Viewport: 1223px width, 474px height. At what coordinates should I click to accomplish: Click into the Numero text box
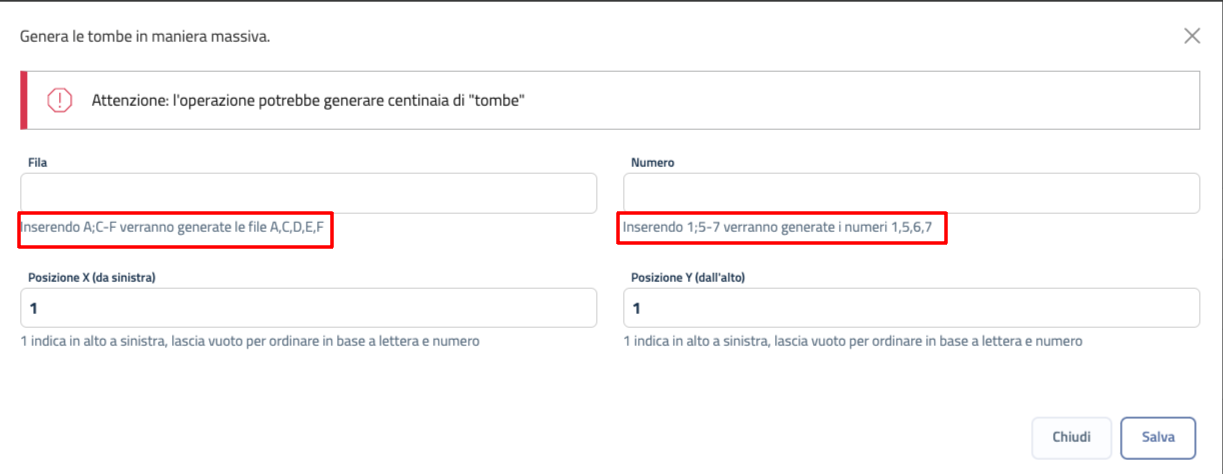[x=911, y=193]
